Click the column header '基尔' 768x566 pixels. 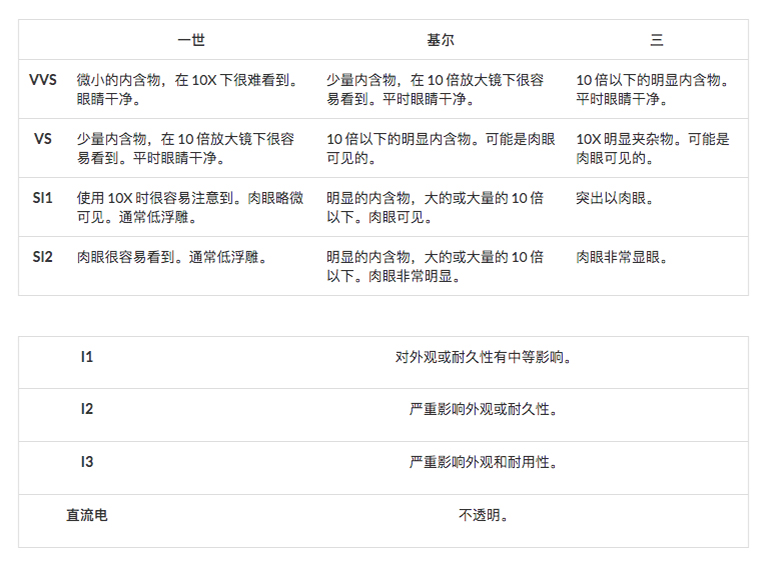(440, 40)
